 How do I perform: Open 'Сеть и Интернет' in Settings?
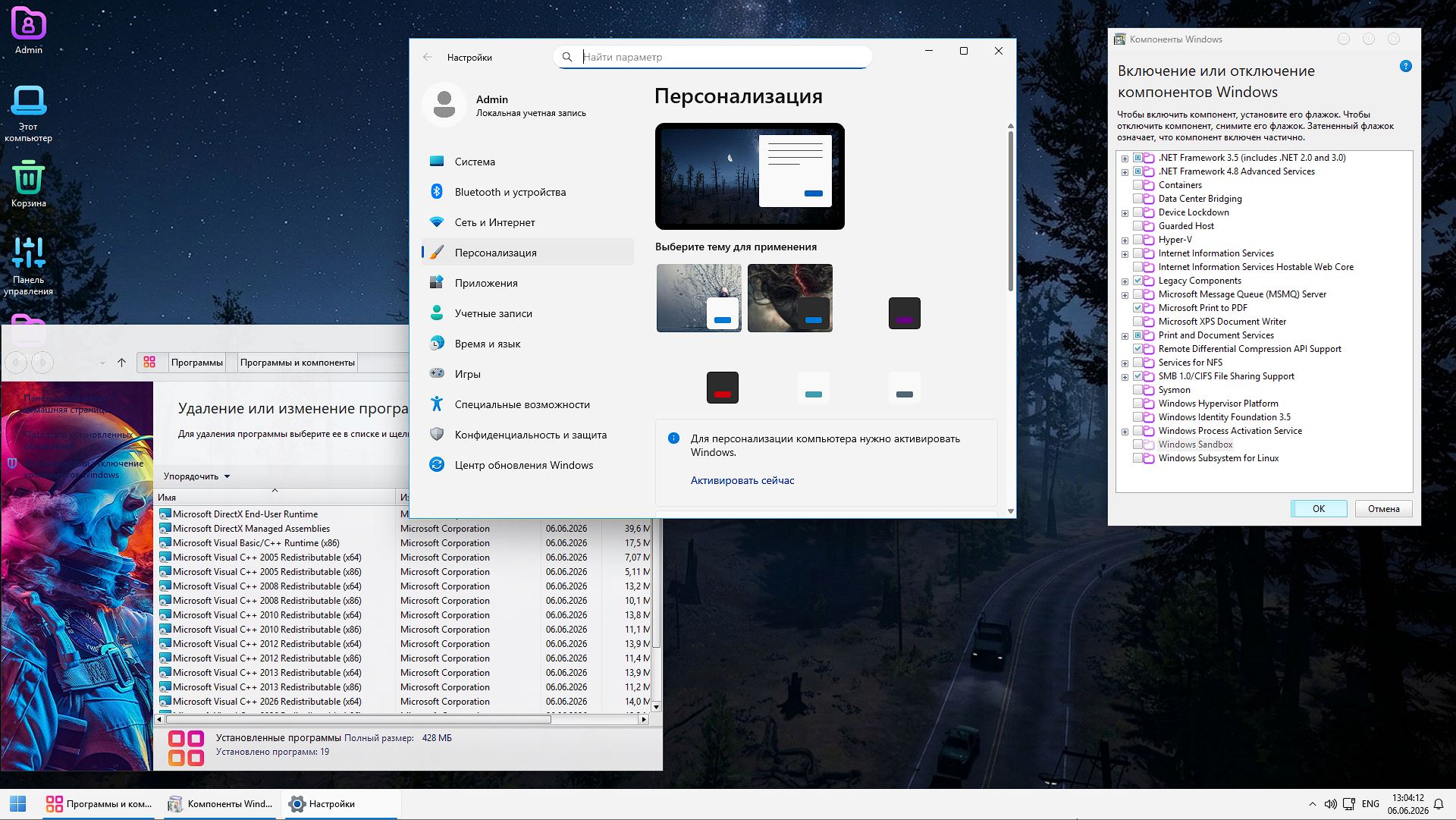pos(527,222)
